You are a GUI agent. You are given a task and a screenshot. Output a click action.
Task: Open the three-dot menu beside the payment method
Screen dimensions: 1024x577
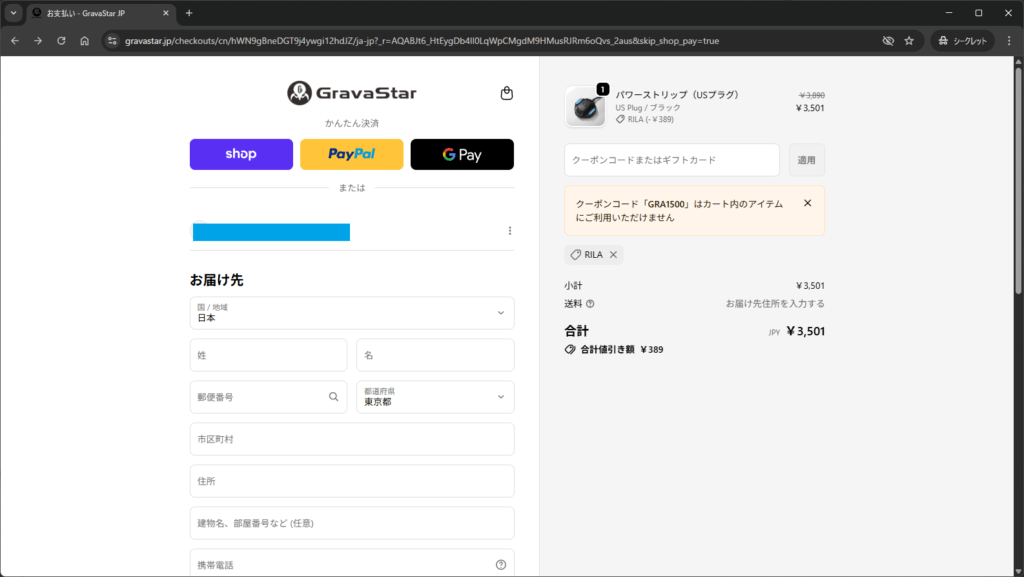509,230
